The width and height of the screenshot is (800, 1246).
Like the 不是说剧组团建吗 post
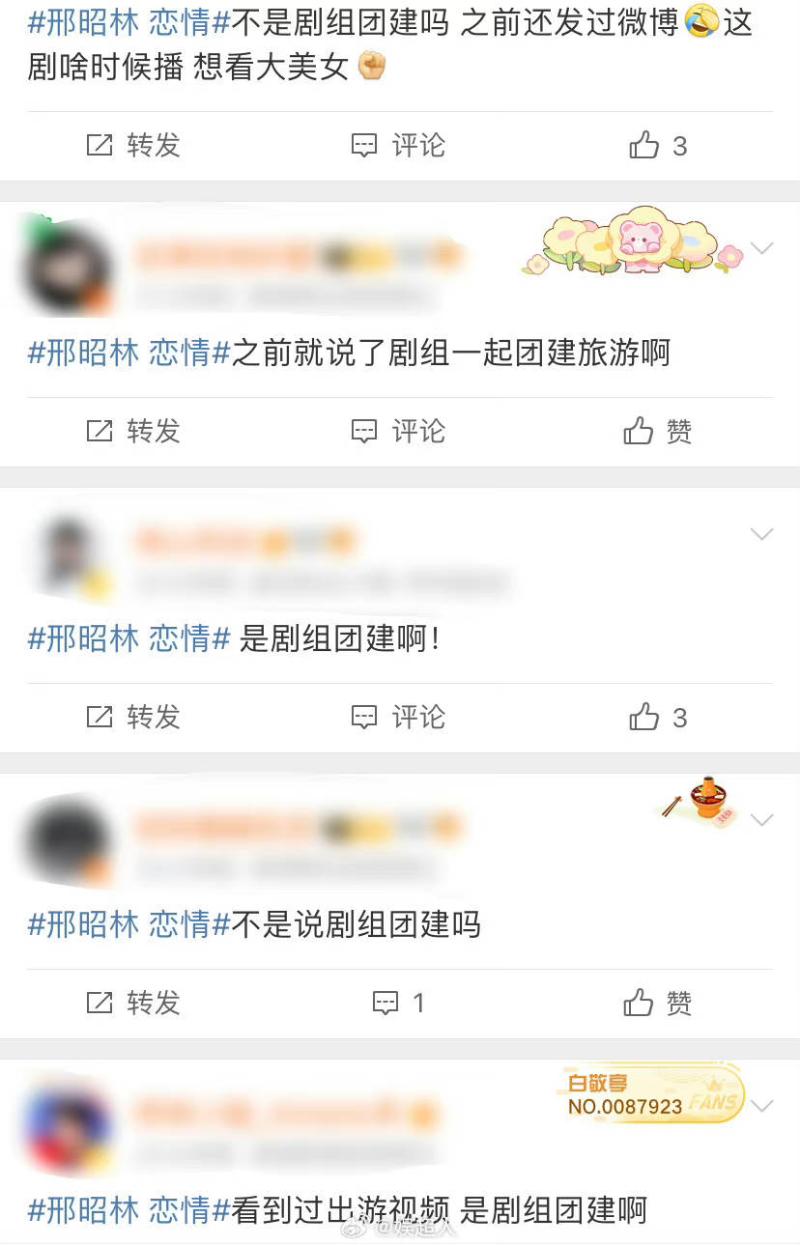coord(658,1002)
